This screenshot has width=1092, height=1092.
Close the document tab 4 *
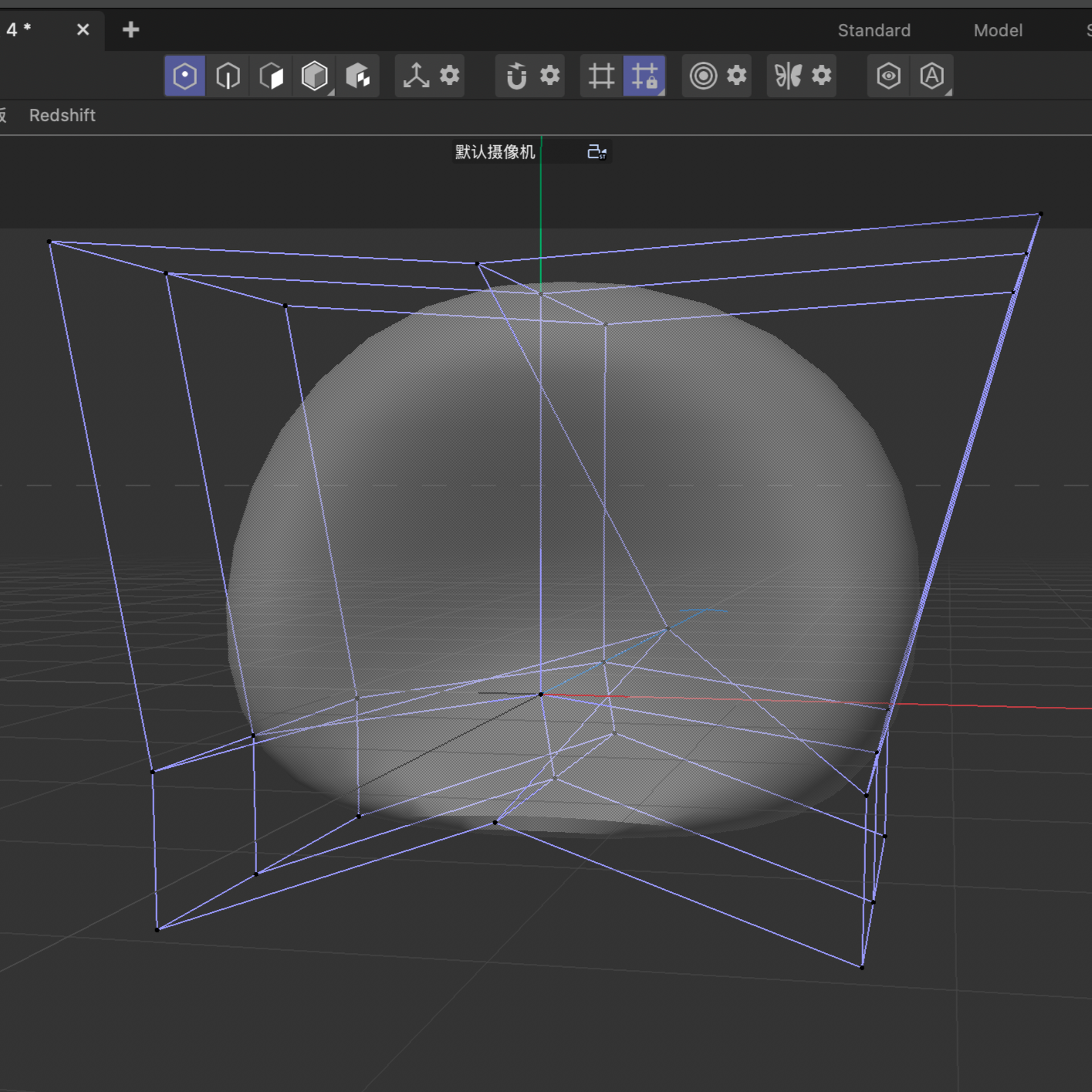click(x=83, y=30)
